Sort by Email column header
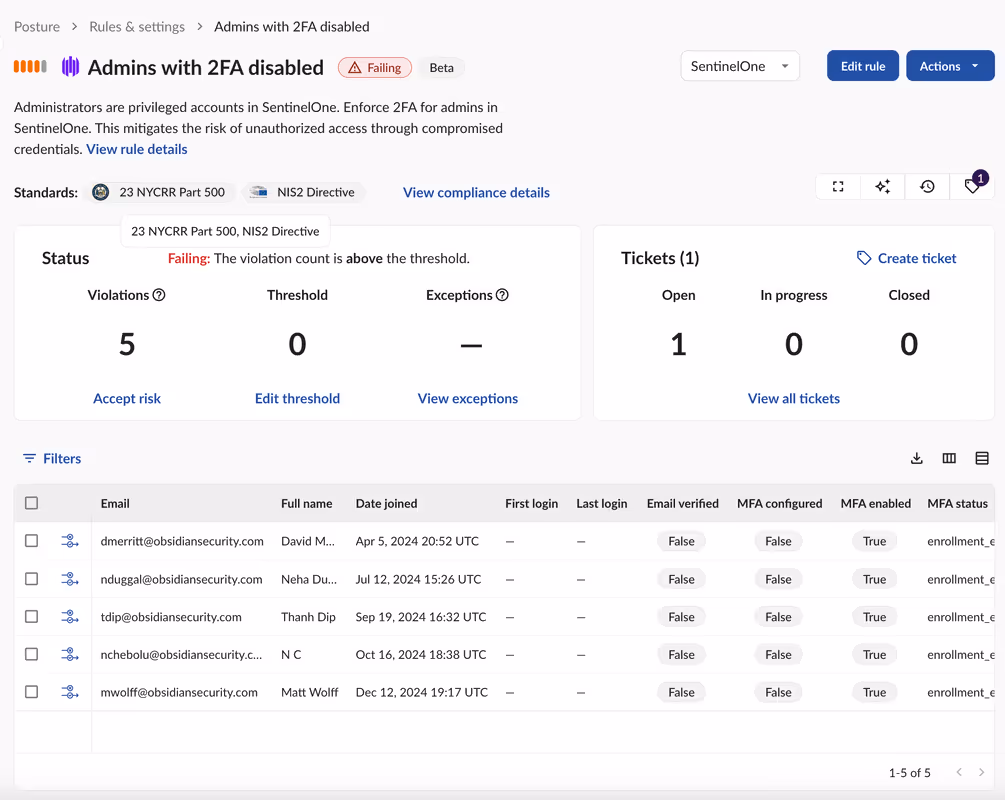 (115, 504)
